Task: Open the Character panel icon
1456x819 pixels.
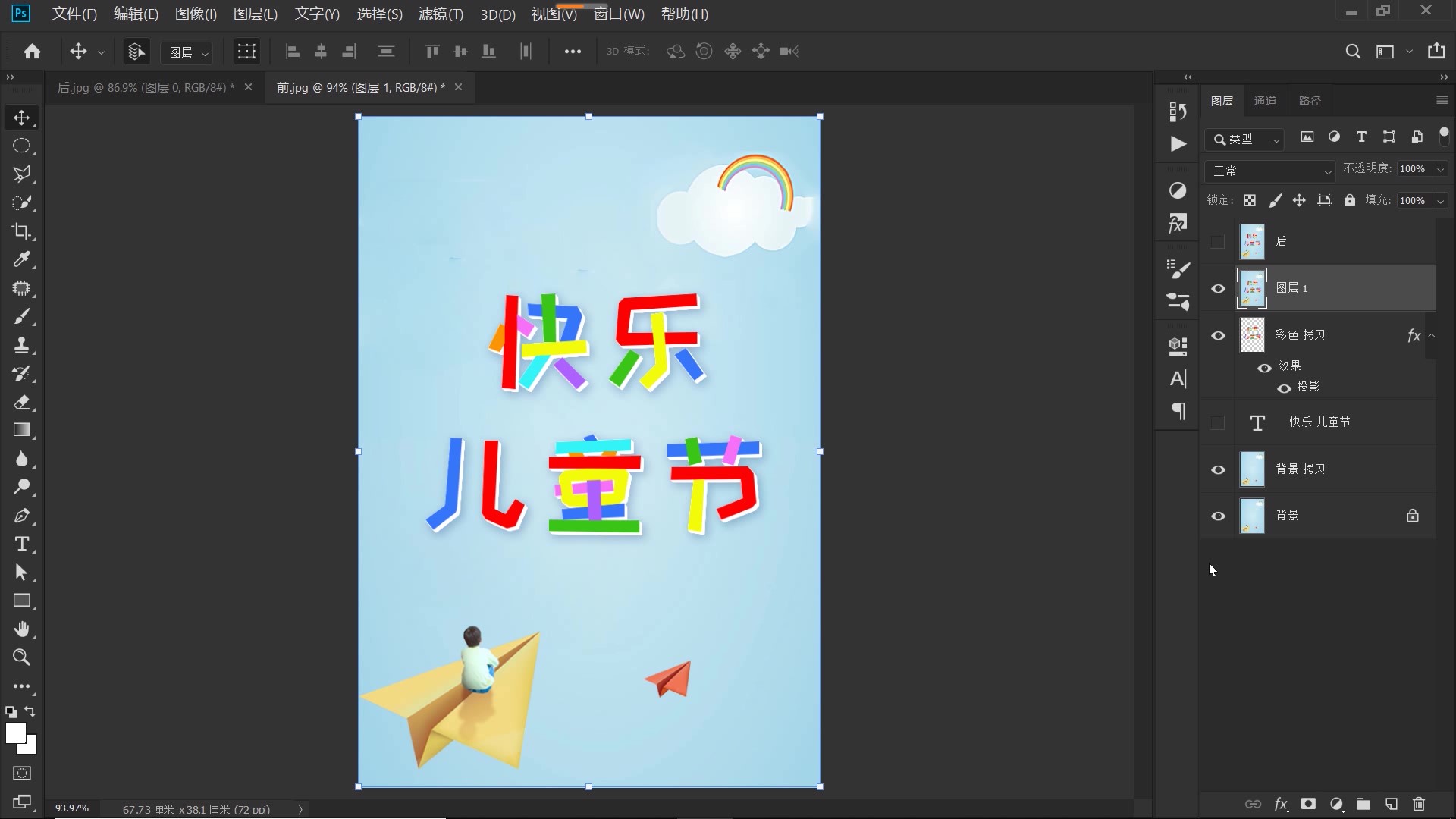Action: click(x=1178, y=378)
